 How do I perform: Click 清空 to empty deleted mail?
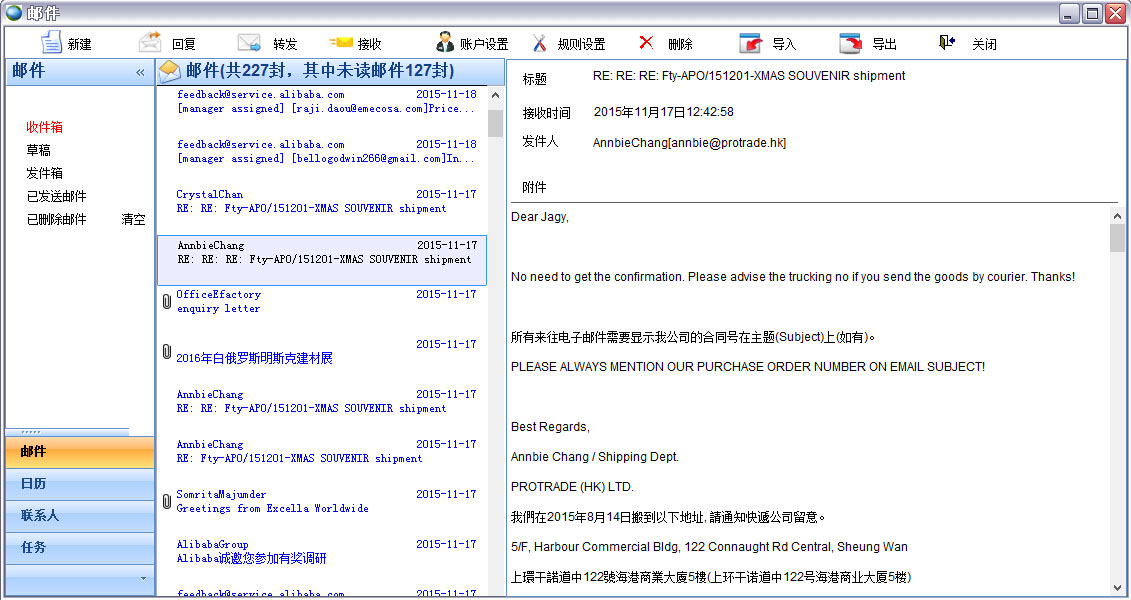[133, 220]
